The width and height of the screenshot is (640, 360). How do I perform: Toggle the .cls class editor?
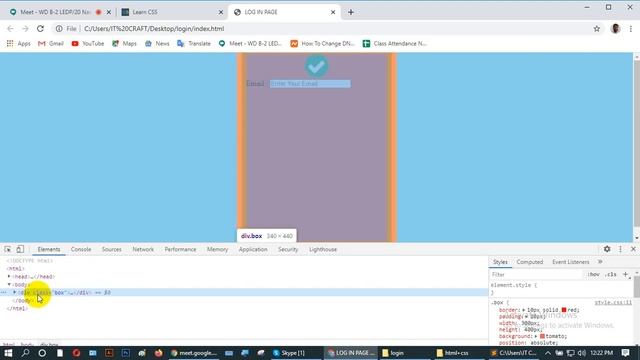611,275
